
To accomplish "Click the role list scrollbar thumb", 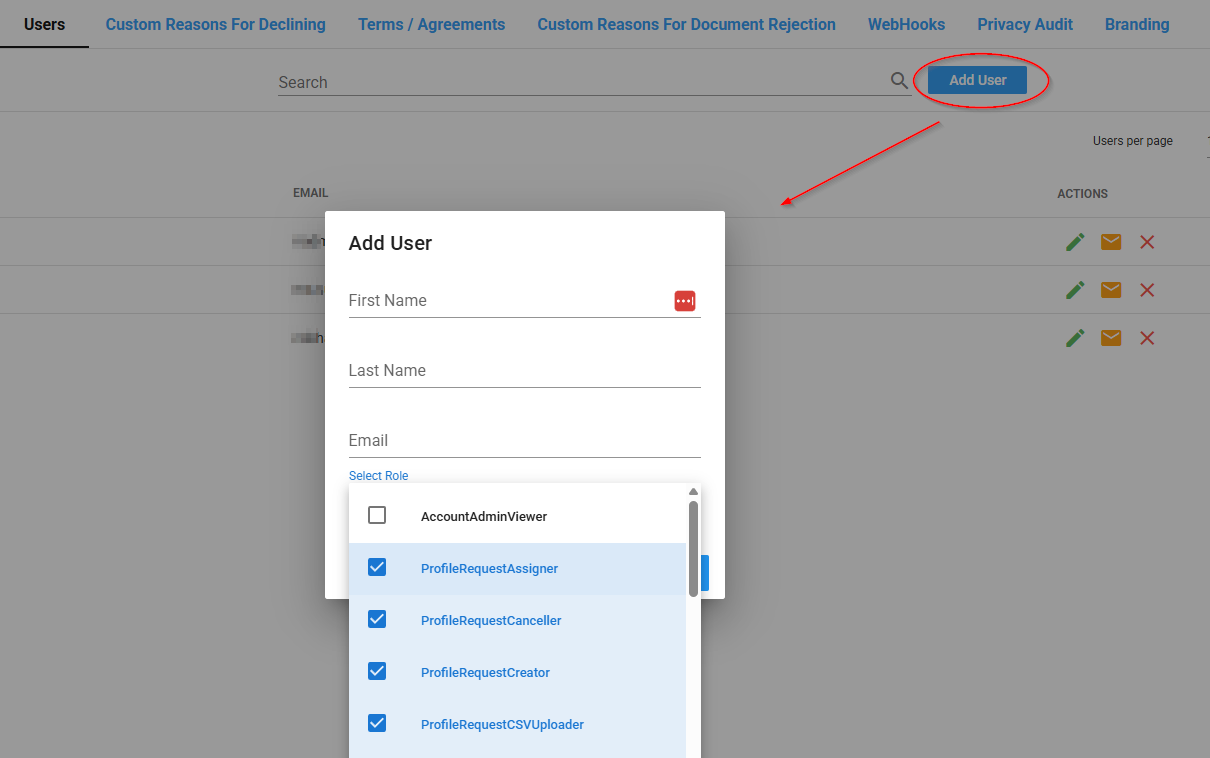I will 693,549.
